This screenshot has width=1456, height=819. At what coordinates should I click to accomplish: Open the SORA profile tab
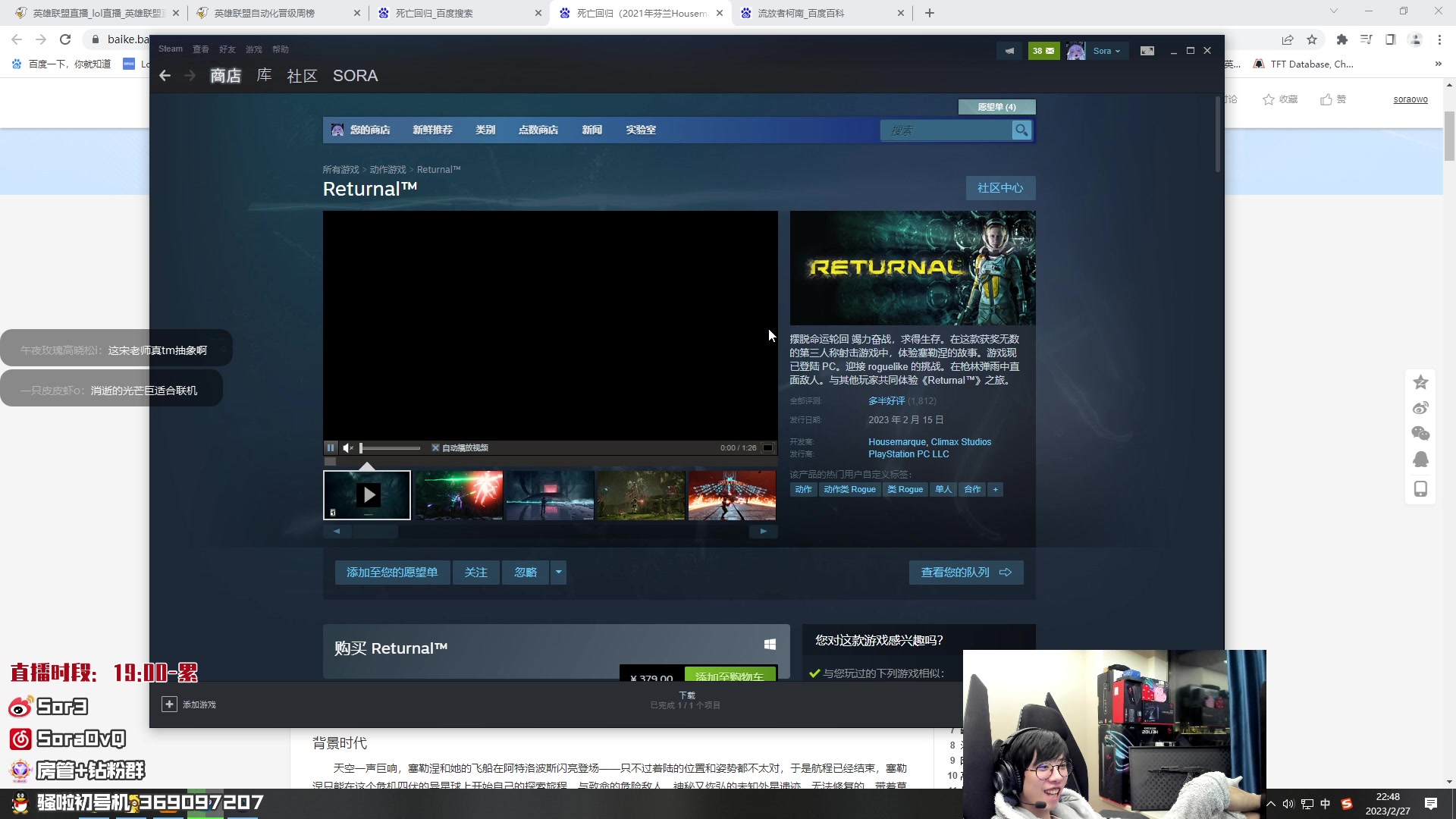[x=355, y=76]
